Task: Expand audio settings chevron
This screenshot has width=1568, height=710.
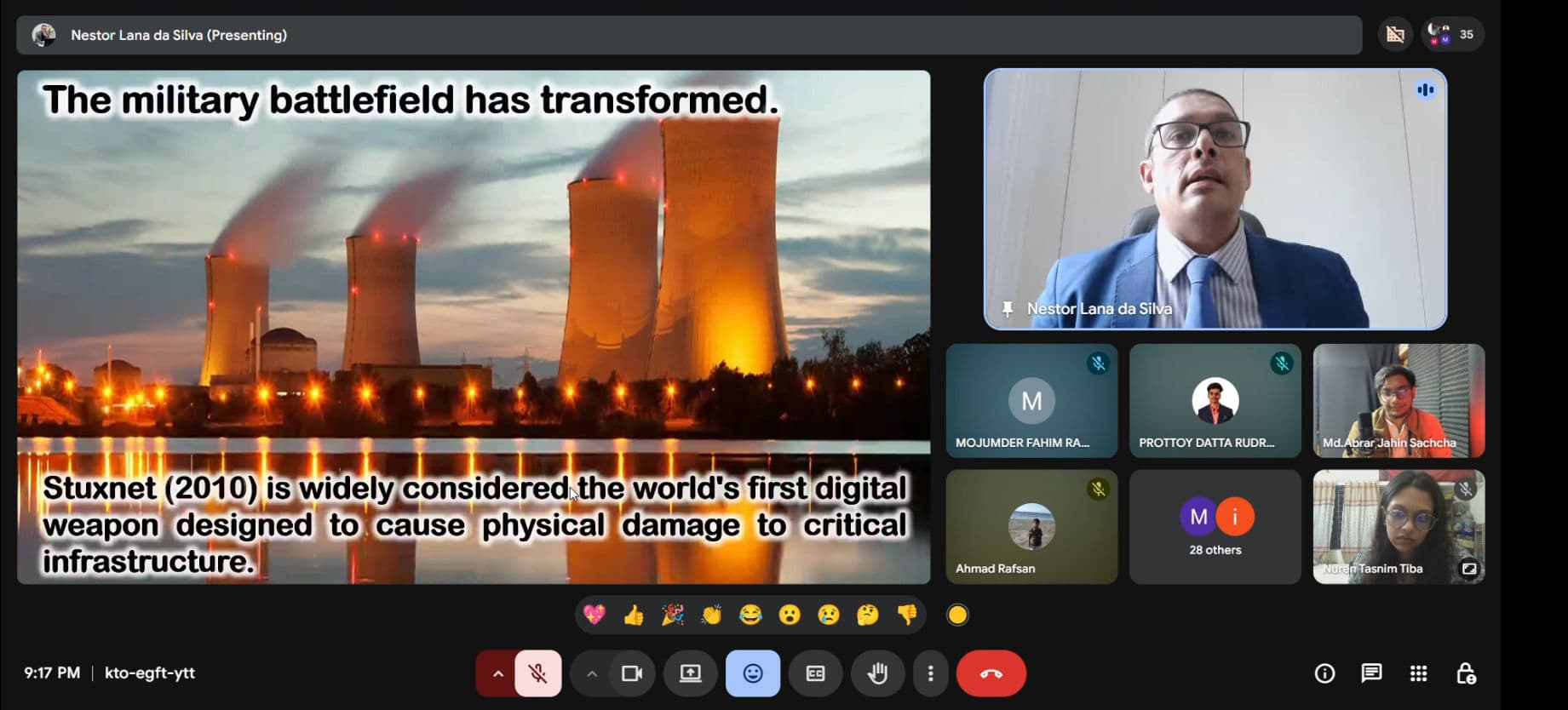Action: coord(498,673)
